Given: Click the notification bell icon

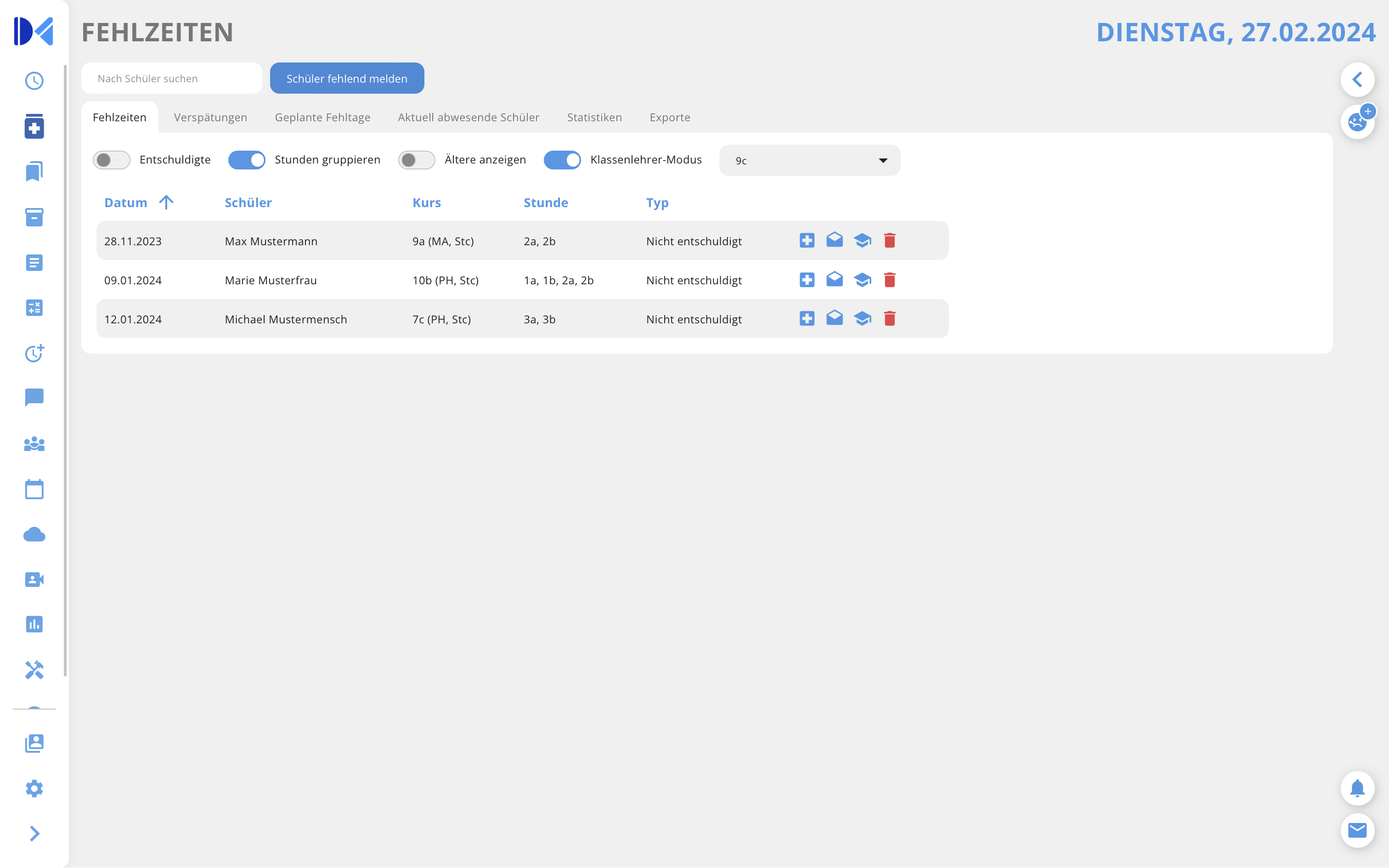Looking at the screenshot, I should [1357, 788].
